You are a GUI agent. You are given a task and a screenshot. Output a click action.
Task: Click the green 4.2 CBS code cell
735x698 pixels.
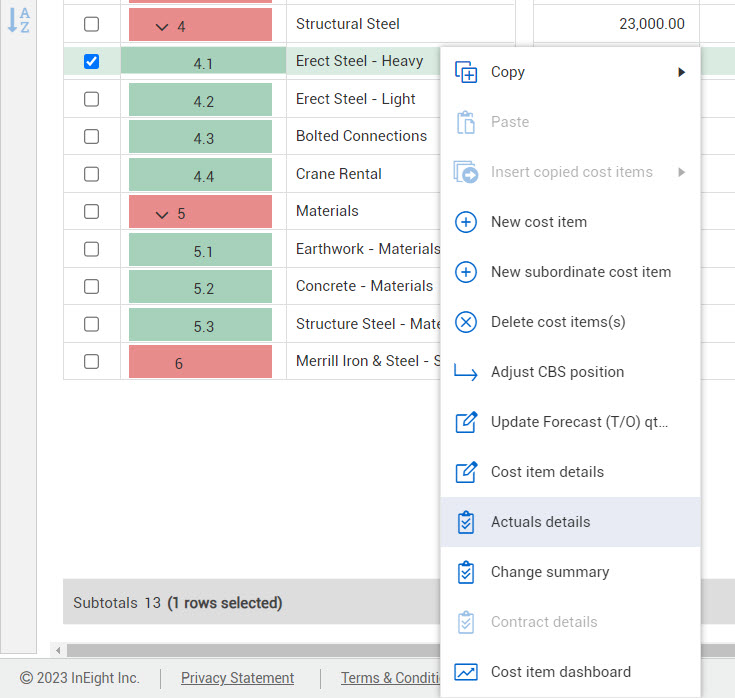203,100
